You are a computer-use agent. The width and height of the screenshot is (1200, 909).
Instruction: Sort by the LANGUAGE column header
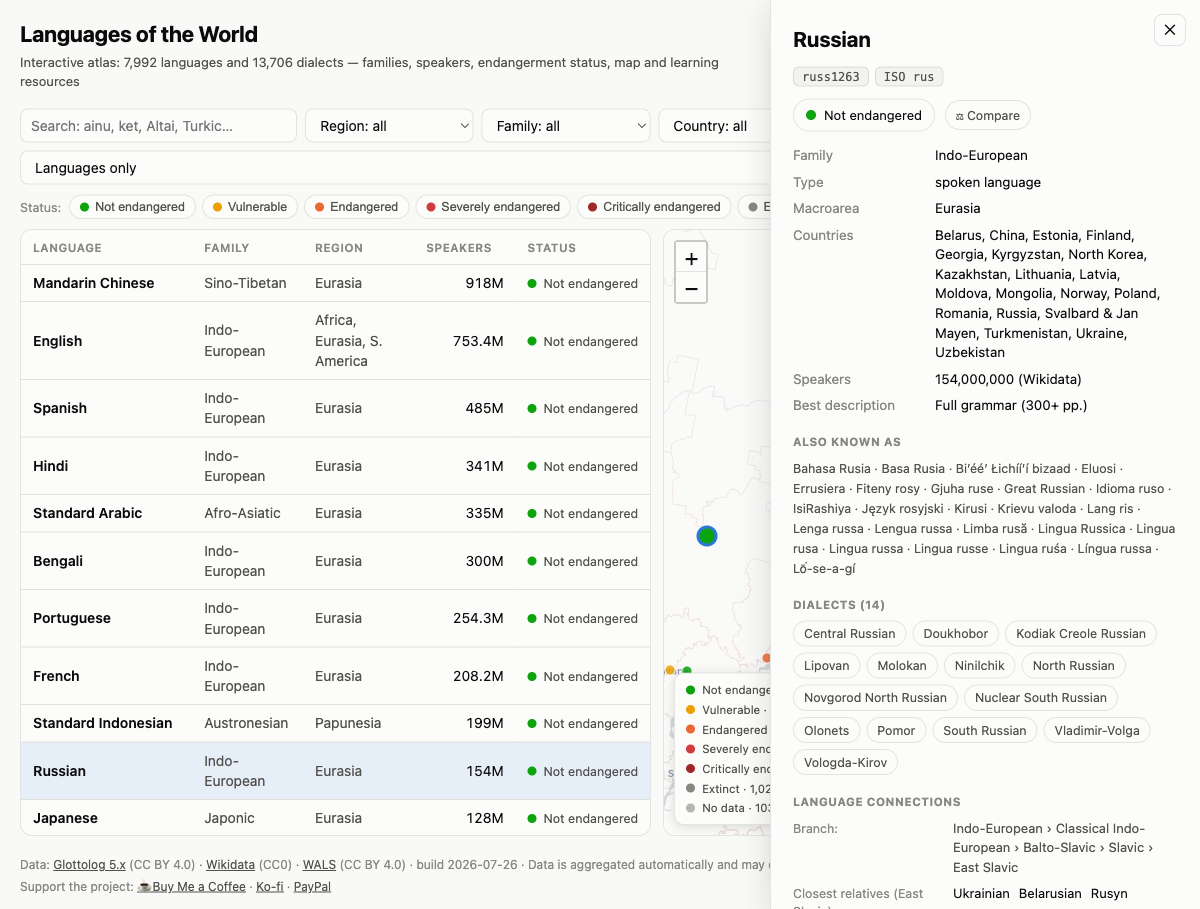point(67,248)
